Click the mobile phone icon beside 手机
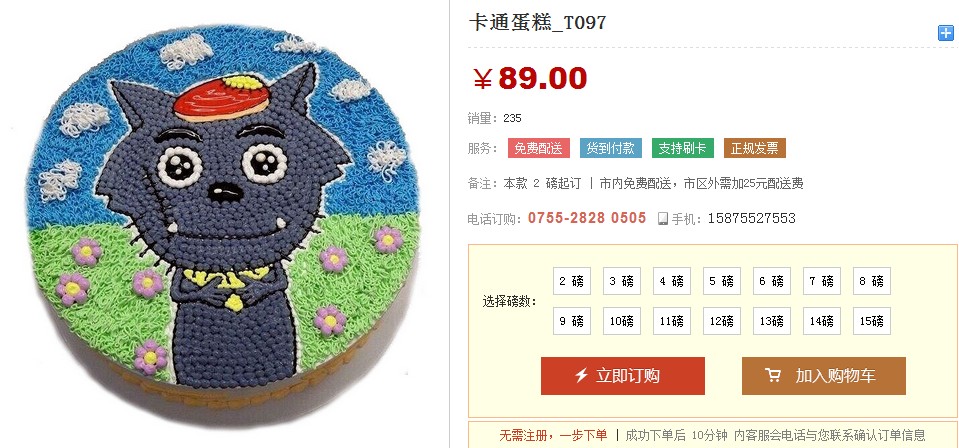Screen dimensions: 959x448 tap(662, 218)
